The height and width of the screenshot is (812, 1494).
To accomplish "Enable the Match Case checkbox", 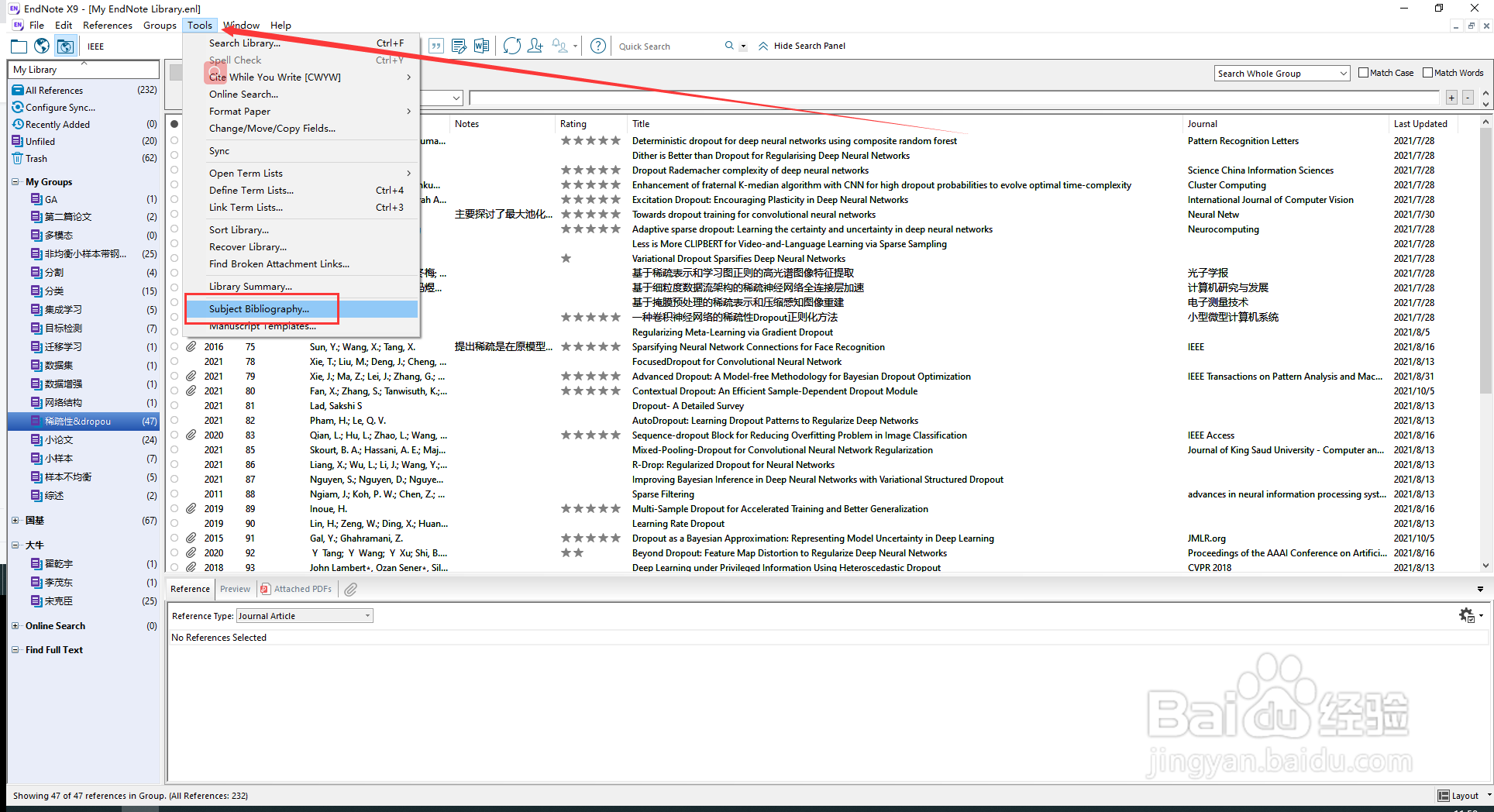I will 1364,73.
